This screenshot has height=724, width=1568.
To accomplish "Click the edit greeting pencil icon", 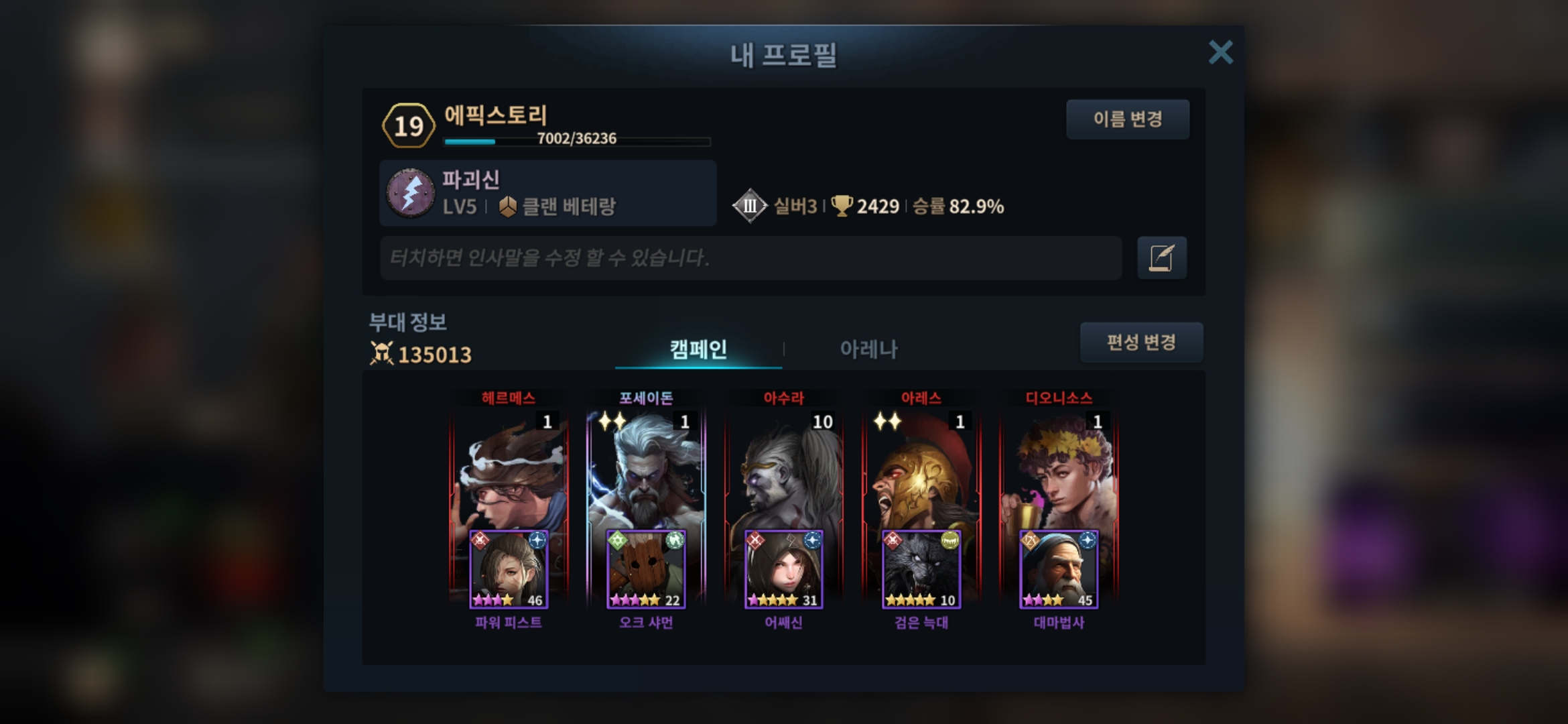I will (x=1162, y=257).
